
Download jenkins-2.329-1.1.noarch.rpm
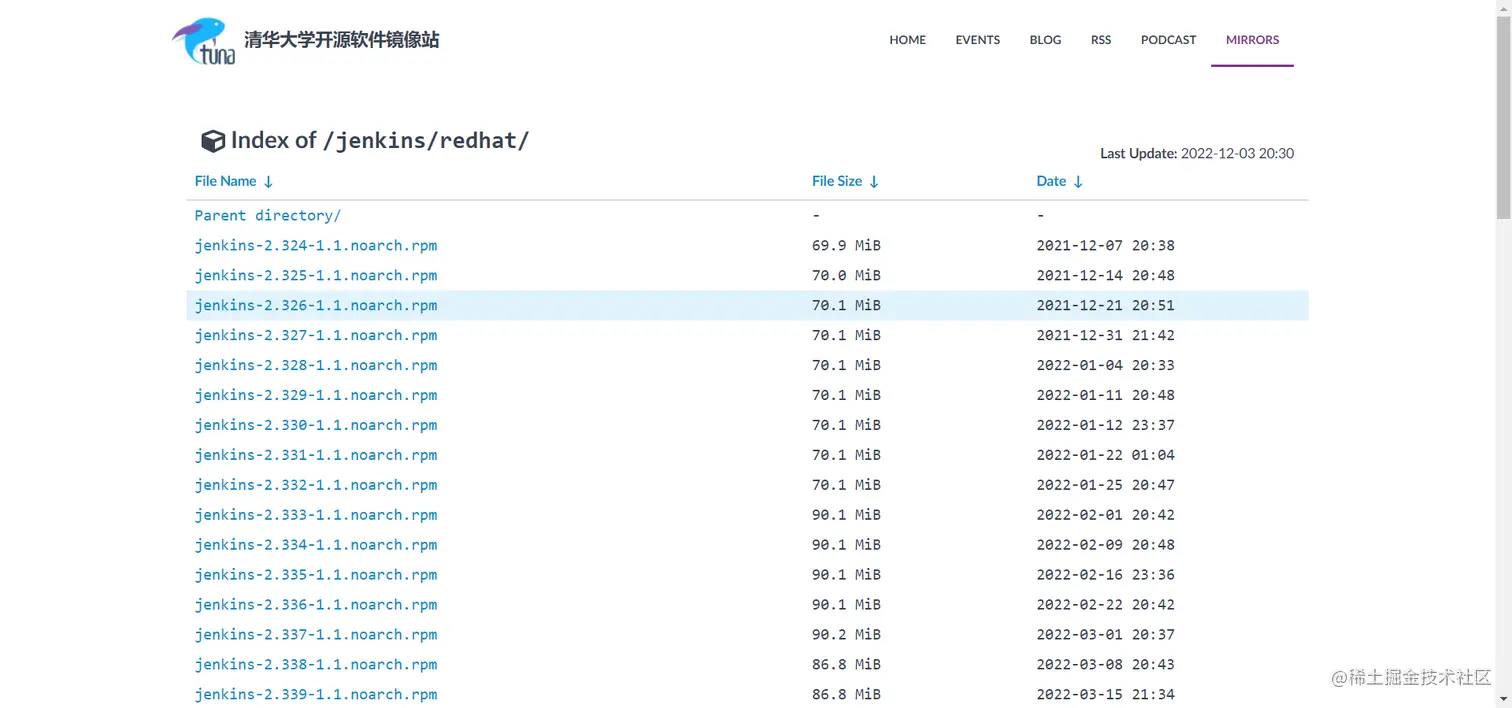(x=316, y=395)
